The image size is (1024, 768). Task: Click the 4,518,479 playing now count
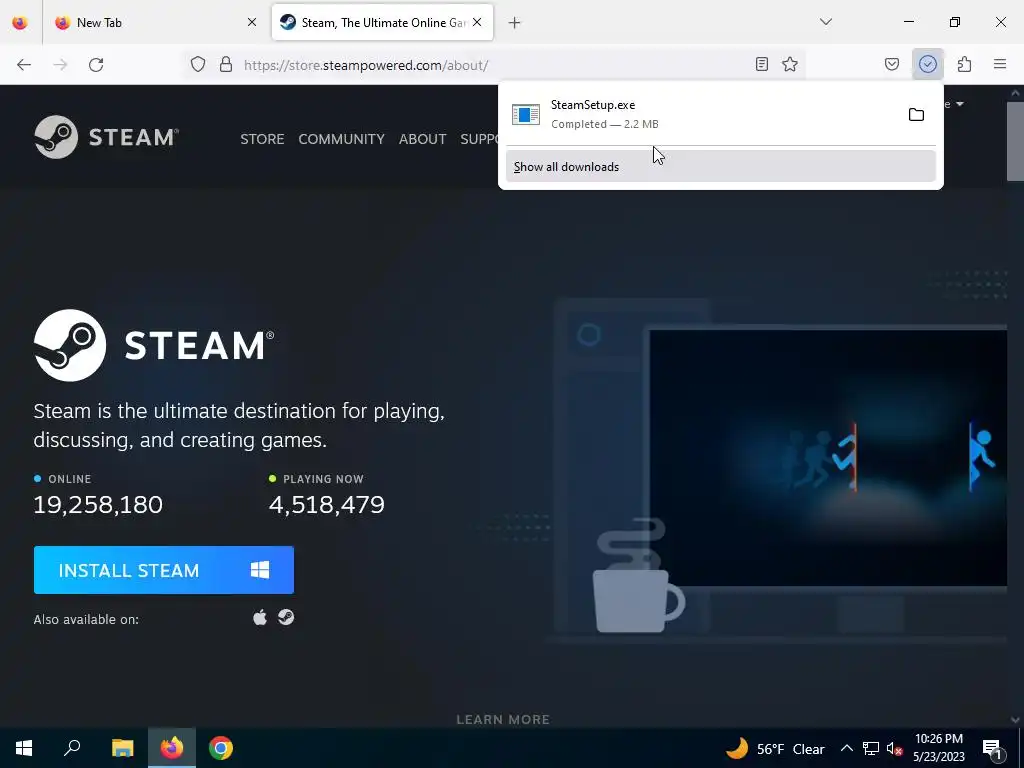[x=327, y=504]
